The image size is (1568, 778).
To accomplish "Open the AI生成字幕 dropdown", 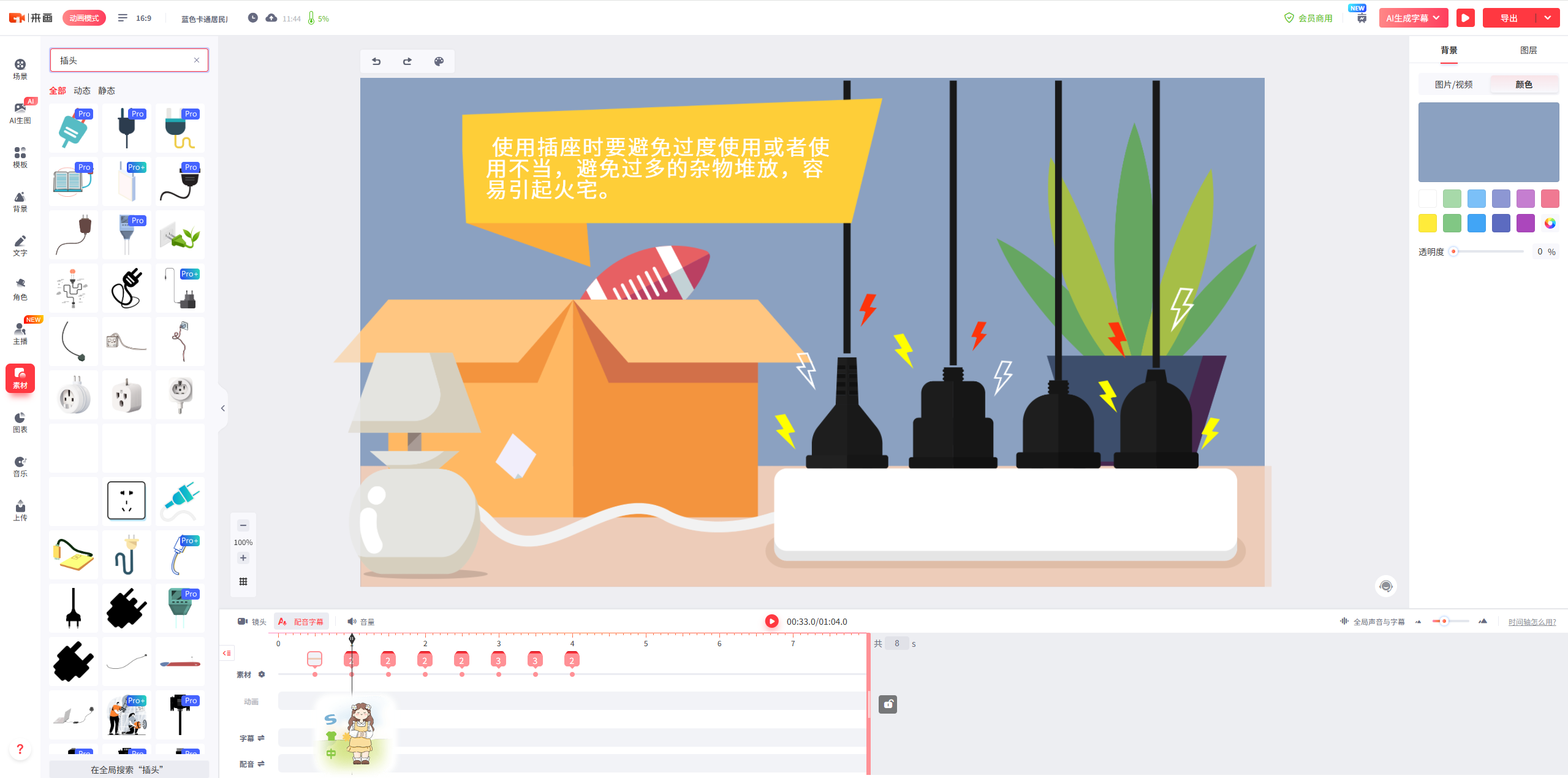I will tap(1413, 18).
